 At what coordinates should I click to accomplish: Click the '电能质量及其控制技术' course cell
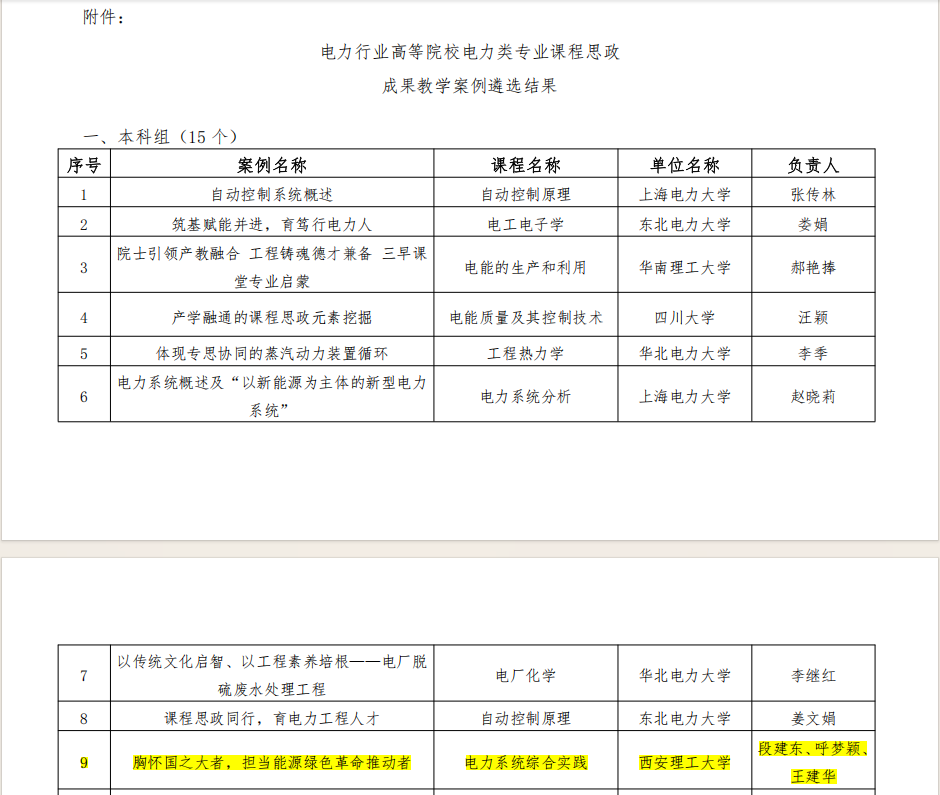526,318
